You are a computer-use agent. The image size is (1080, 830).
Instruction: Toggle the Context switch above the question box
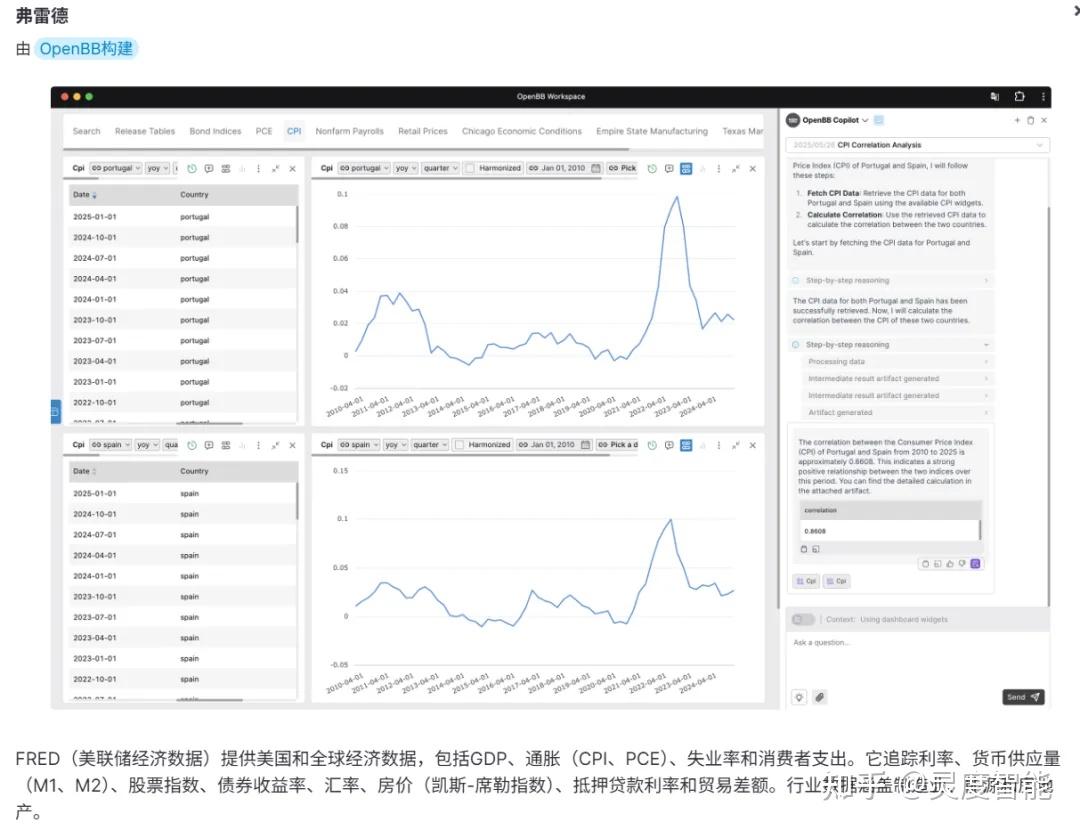point(804,618)
